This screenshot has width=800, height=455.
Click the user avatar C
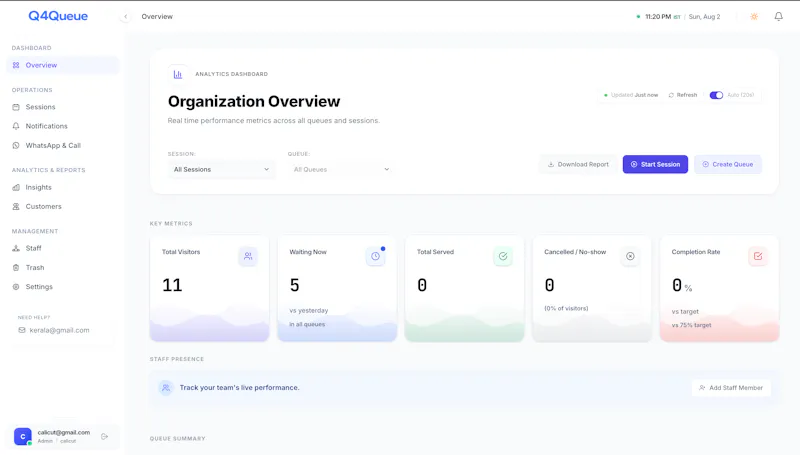point(22,436)
